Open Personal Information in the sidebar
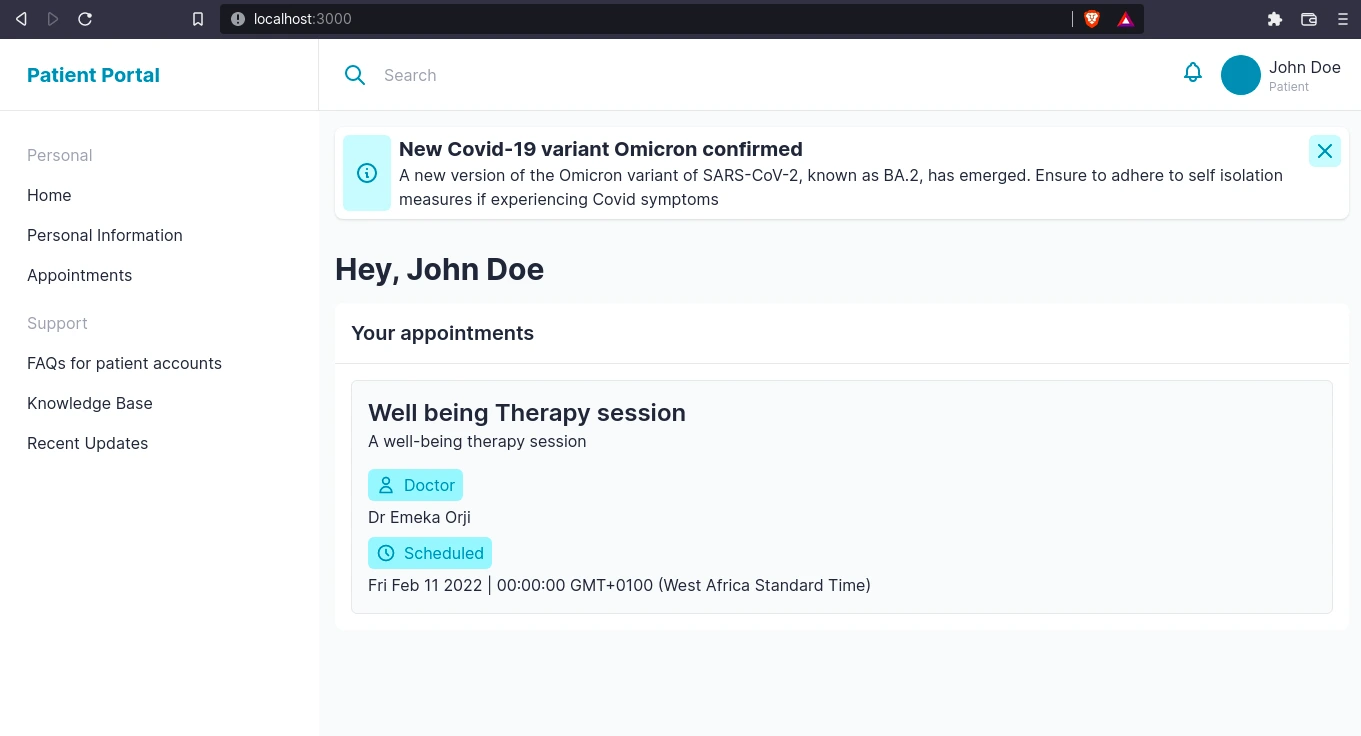This screenshot has height=736, width=1361. [105, 235]
